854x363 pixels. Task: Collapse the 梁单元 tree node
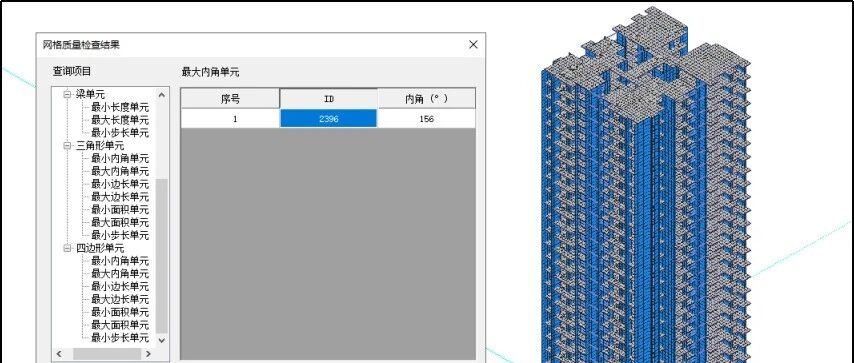tap(68, 94)
